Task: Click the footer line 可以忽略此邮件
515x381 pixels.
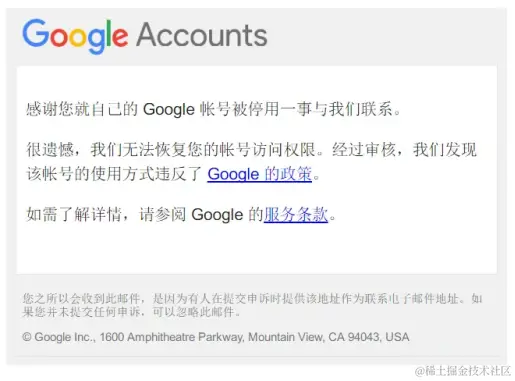Action: (196, 312)
